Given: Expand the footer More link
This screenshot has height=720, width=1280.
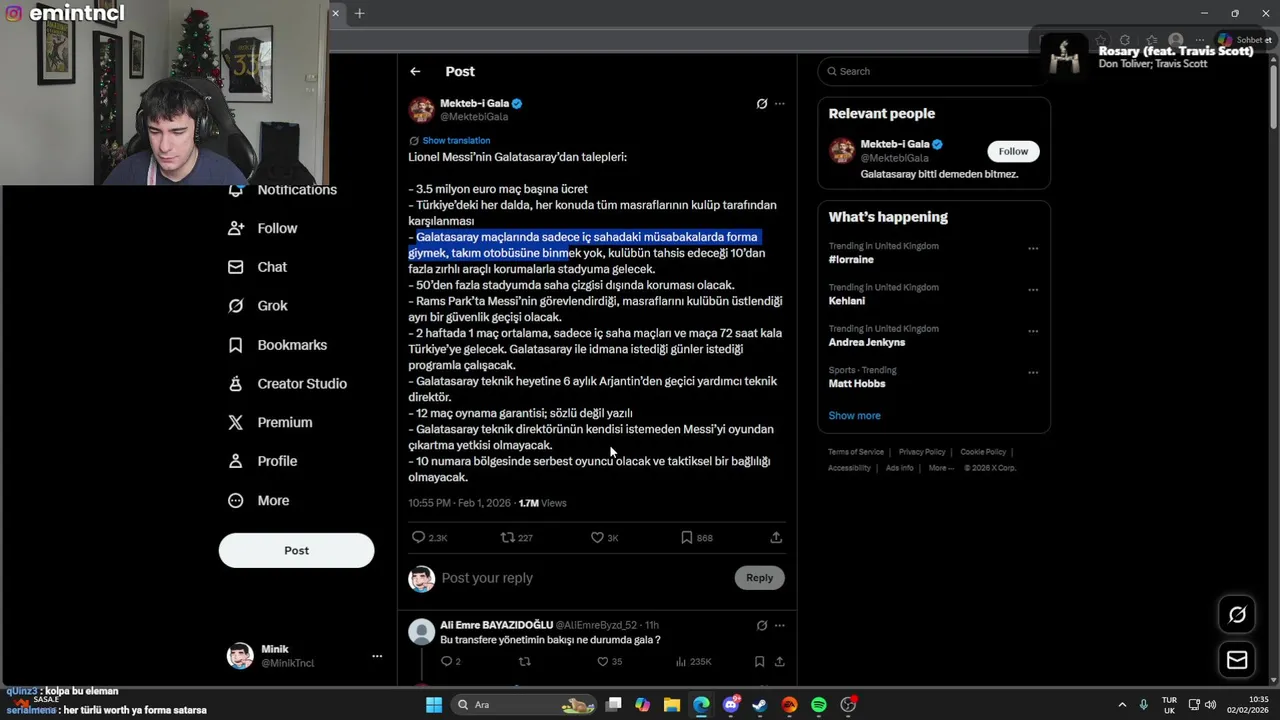Looking at the screenshot, I should pyautogui.click(x=940, y=468).
